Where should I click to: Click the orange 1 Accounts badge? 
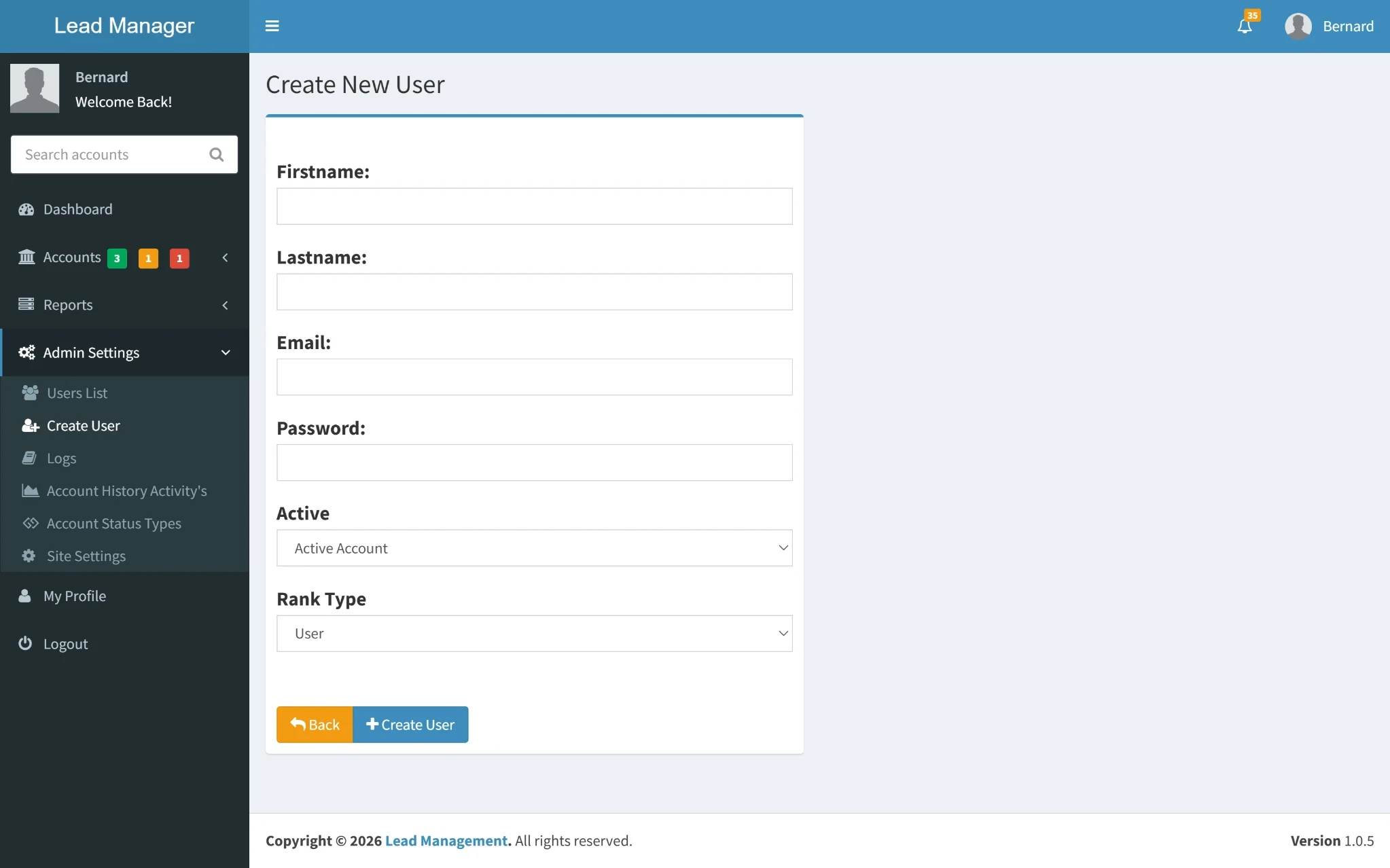[148, 258]
